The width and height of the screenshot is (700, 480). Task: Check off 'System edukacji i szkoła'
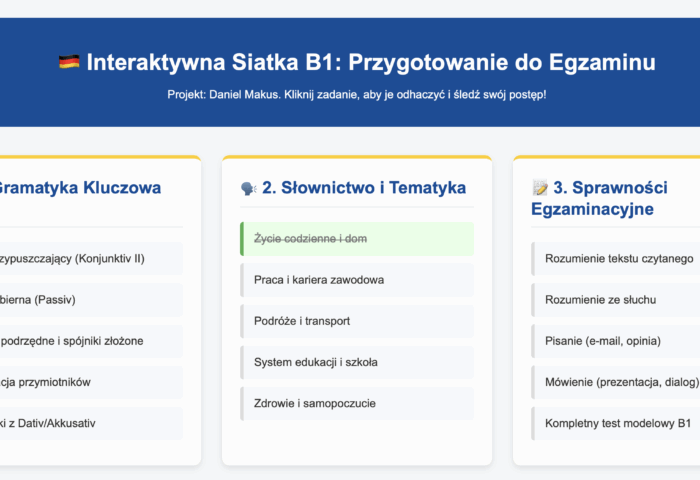point(356,362)
